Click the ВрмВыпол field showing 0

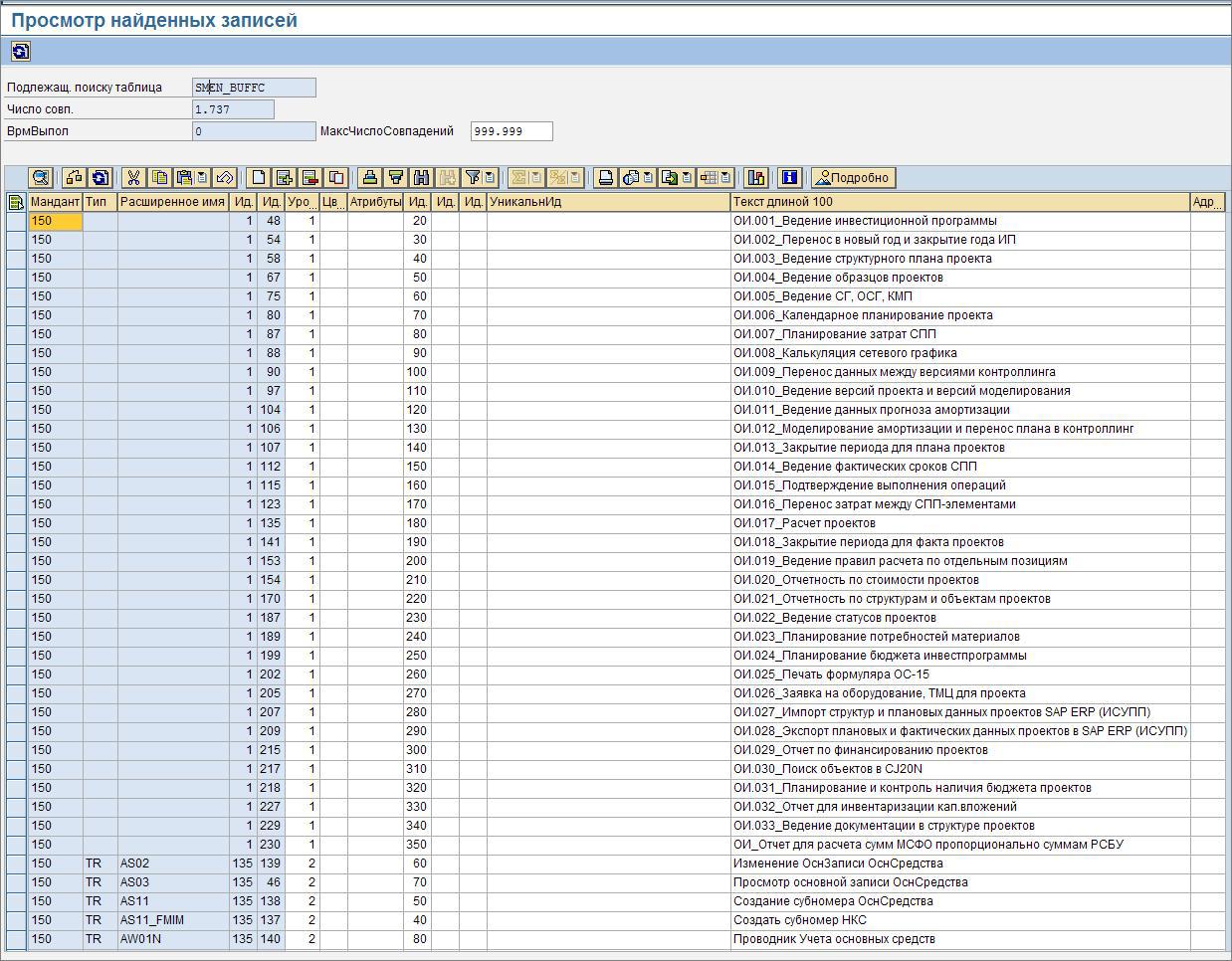[x=254, y=131]
